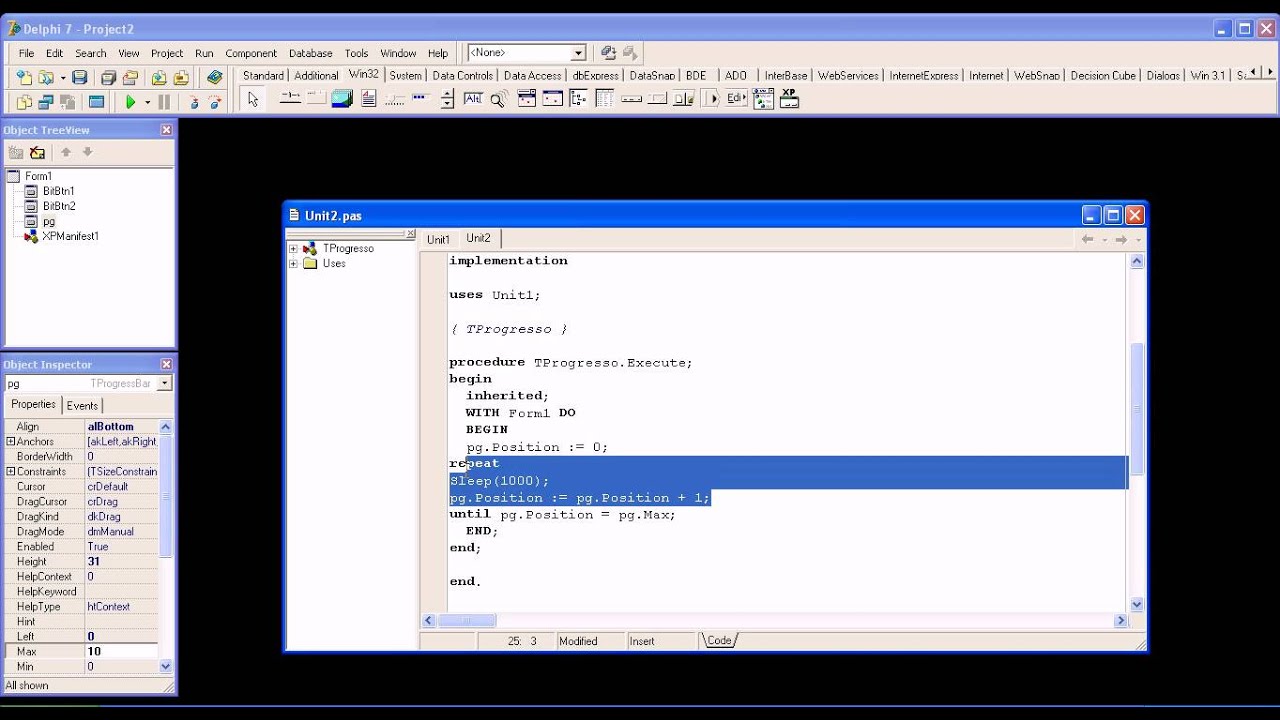Viewport: 1280px width, 720px height.
Task: Click the Code tab below editor
Action: [720, 641]
